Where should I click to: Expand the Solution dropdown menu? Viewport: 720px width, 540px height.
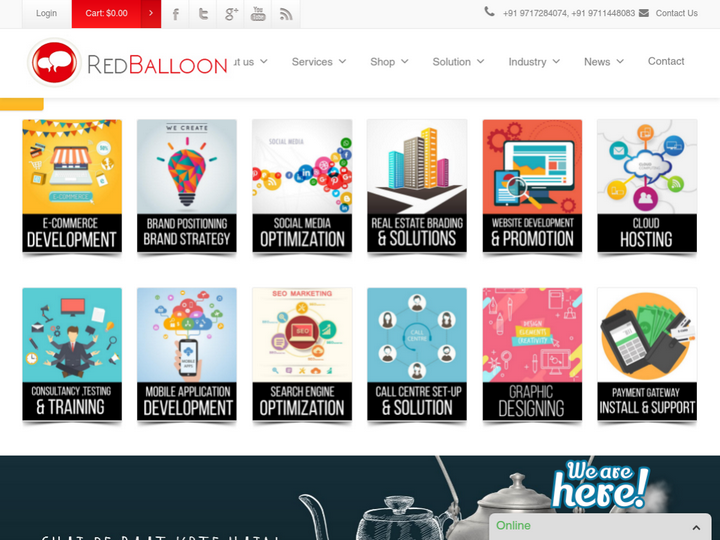pyautogui.click(x=458, y=62)
